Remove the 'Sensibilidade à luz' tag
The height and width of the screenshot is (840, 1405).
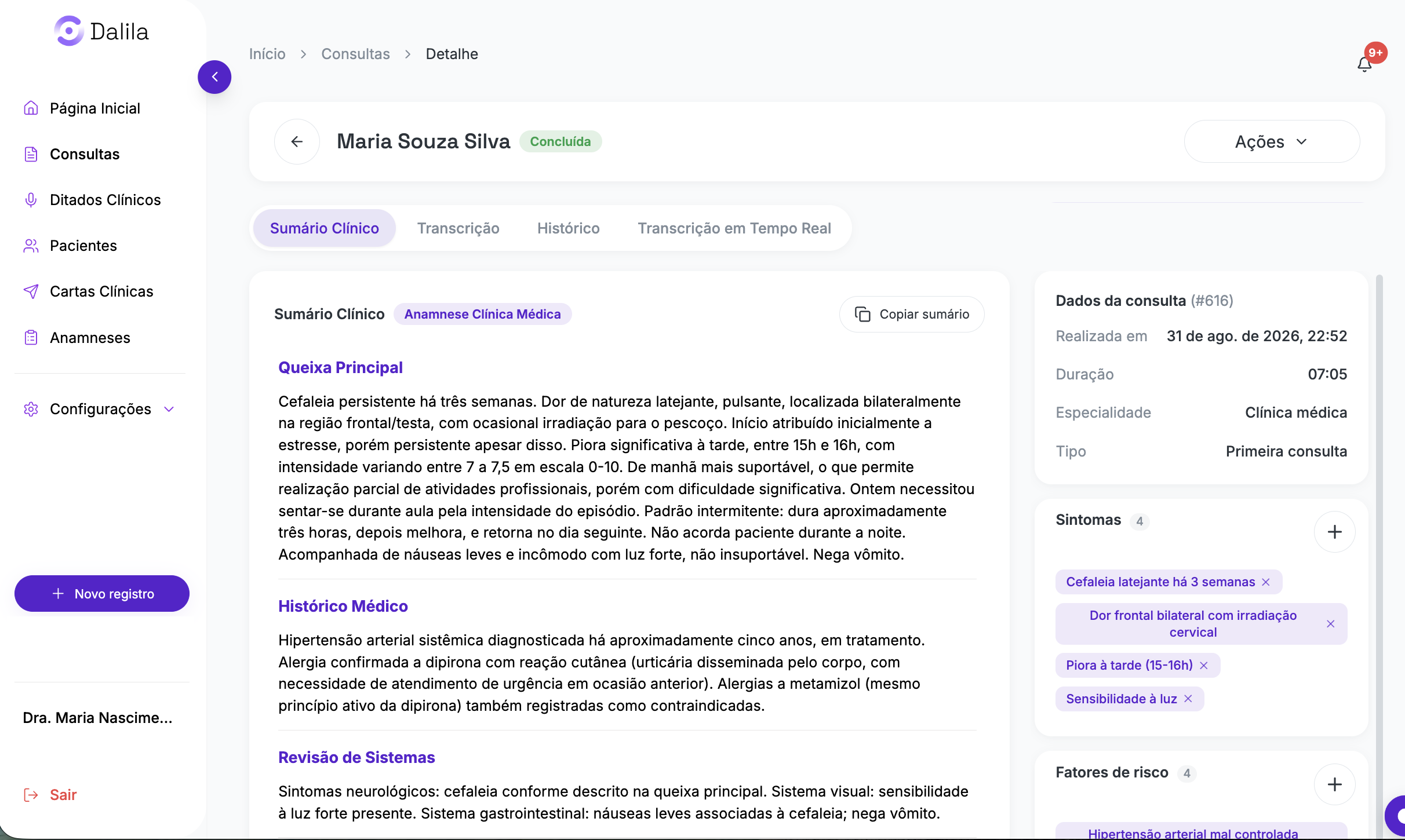1188,699
